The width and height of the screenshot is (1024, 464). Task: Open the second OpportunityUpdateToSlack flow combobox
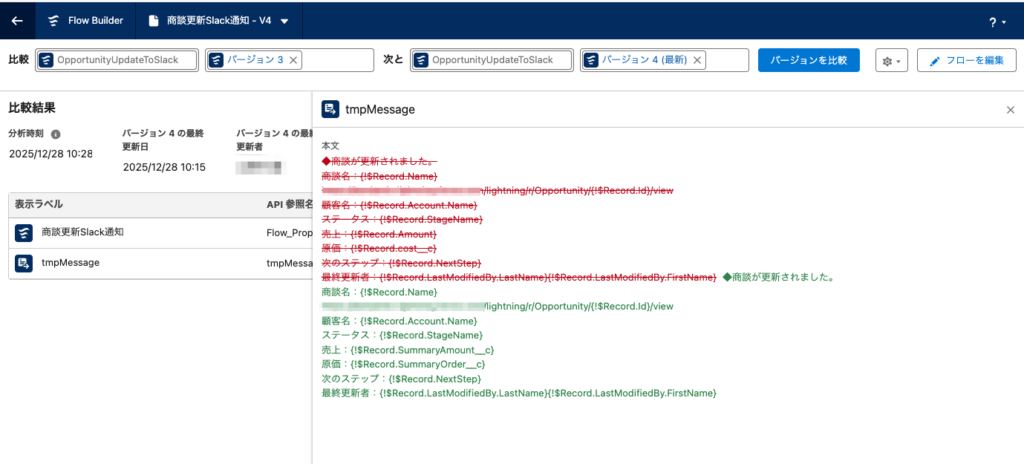(x=492, y=60)
